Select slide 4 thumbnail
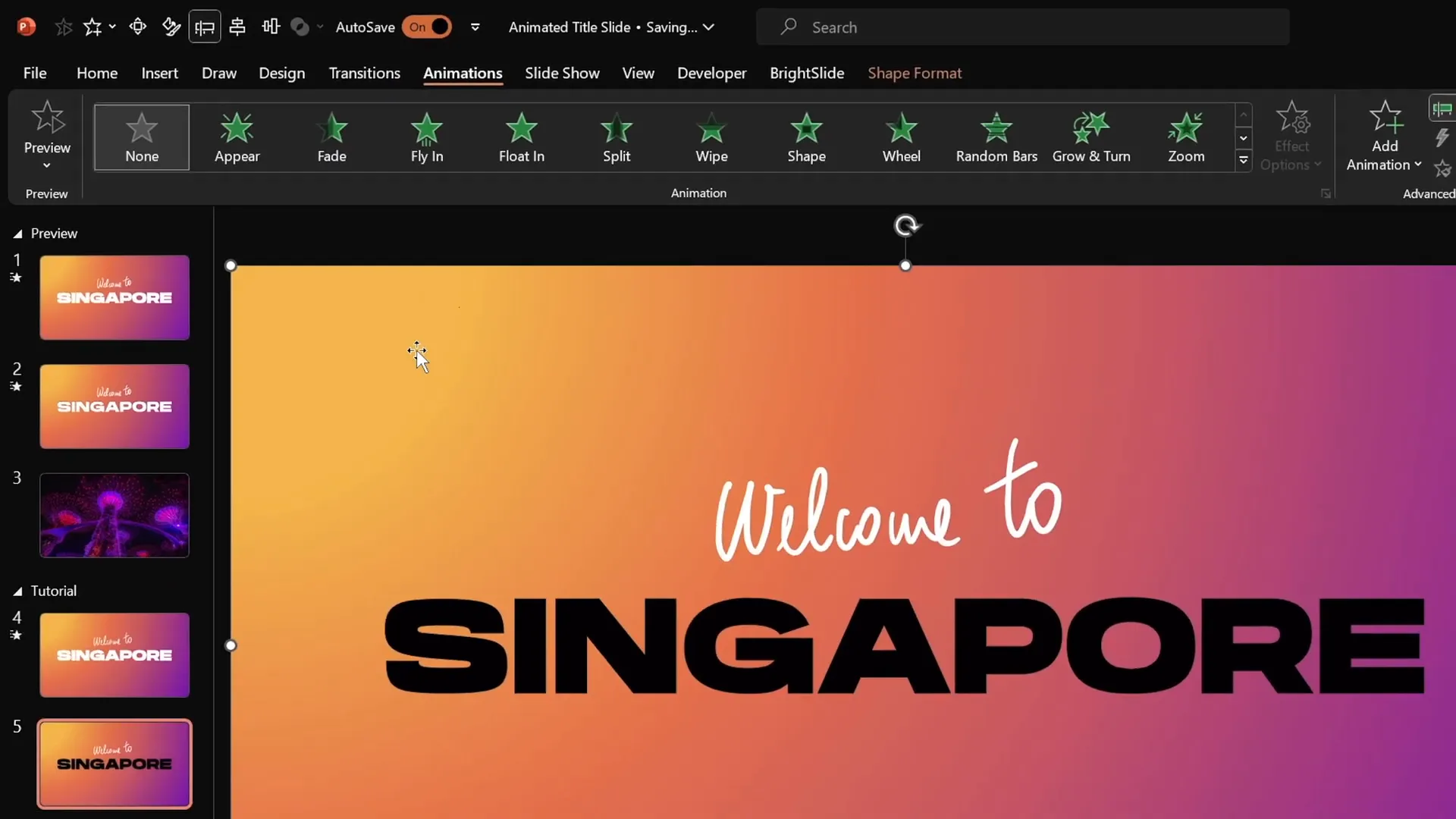1456x819 pixels. pyautogui.click(x=115, y=655)
